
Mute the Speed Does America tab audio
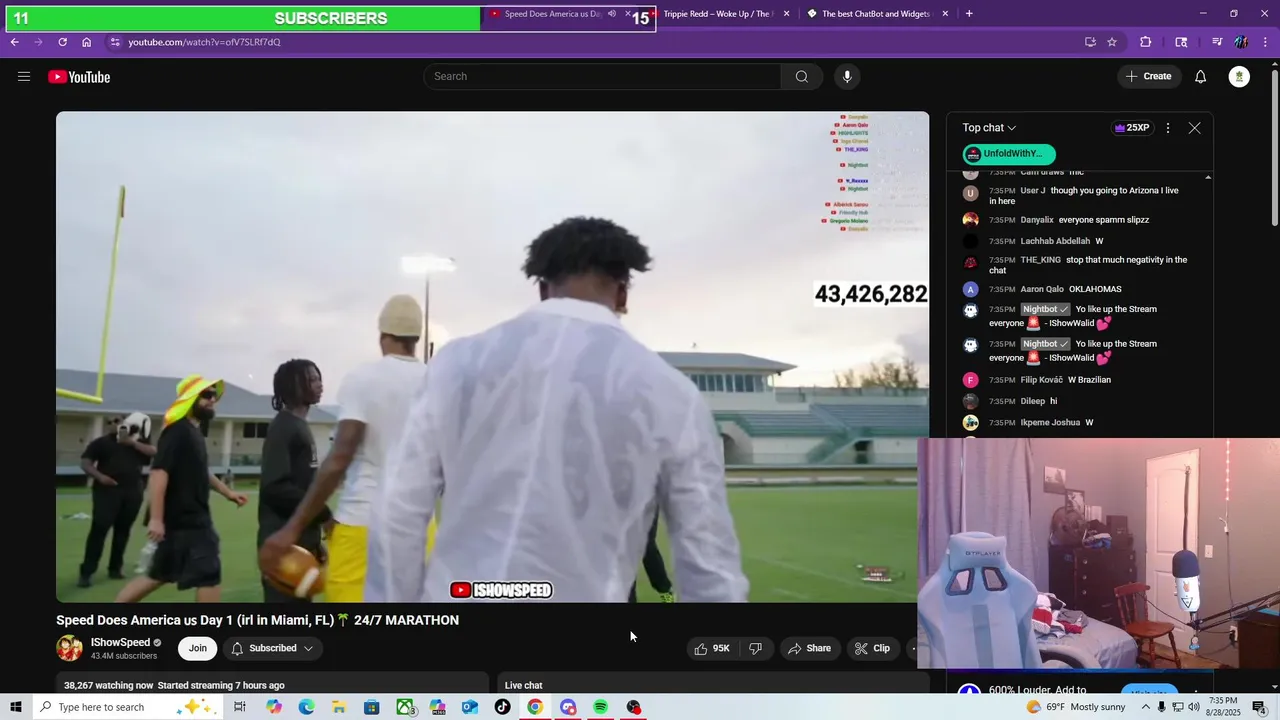tap(612, 14)
